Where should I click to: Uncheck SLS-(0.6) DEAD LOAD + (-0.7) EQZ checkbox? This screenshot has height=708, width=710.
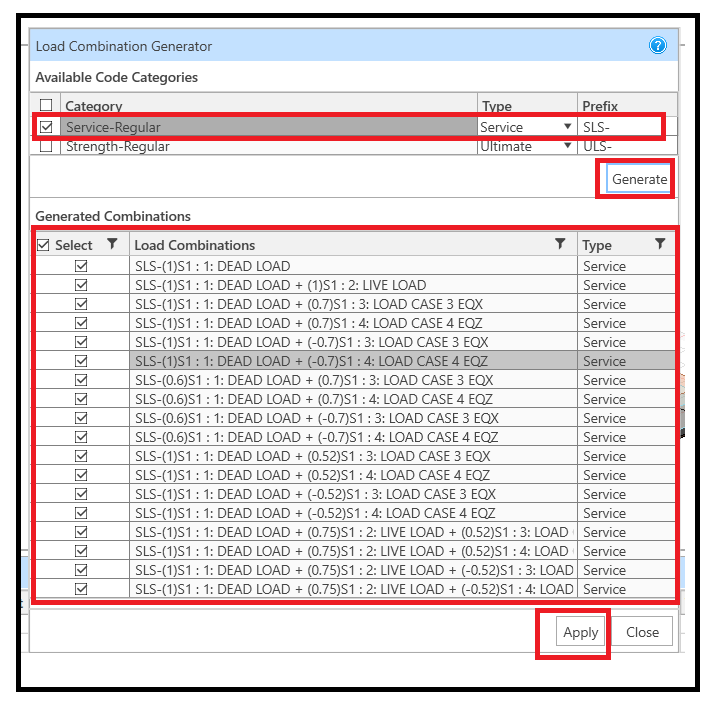click(81, 437)
